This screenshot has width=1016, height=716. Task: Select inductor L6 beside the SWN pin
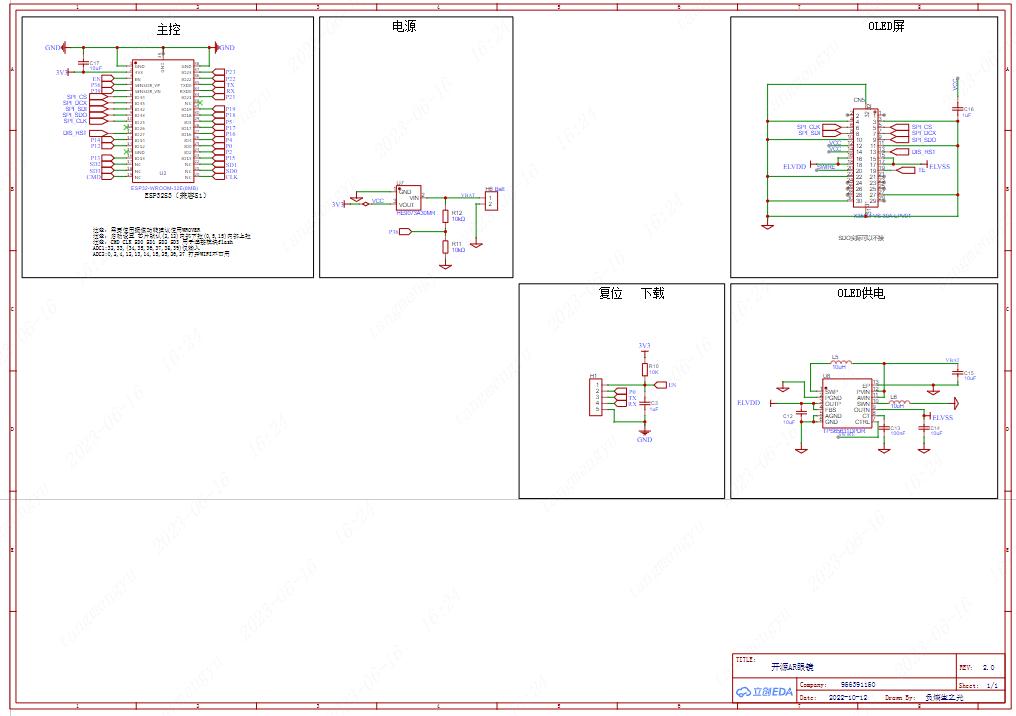pyautogui.click(x=899, y=404)
